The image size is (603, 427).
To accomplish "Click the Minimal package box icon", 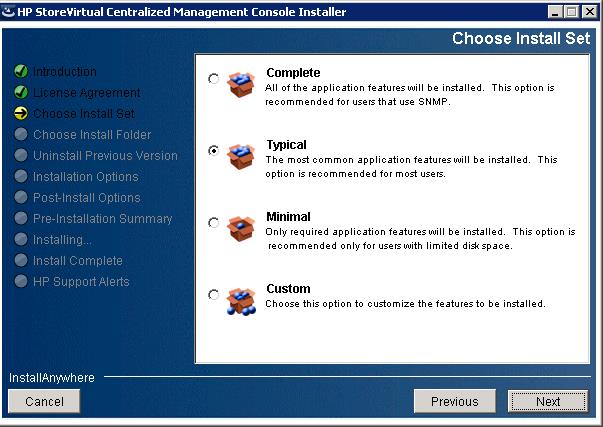I will click(x=241, y=229).
